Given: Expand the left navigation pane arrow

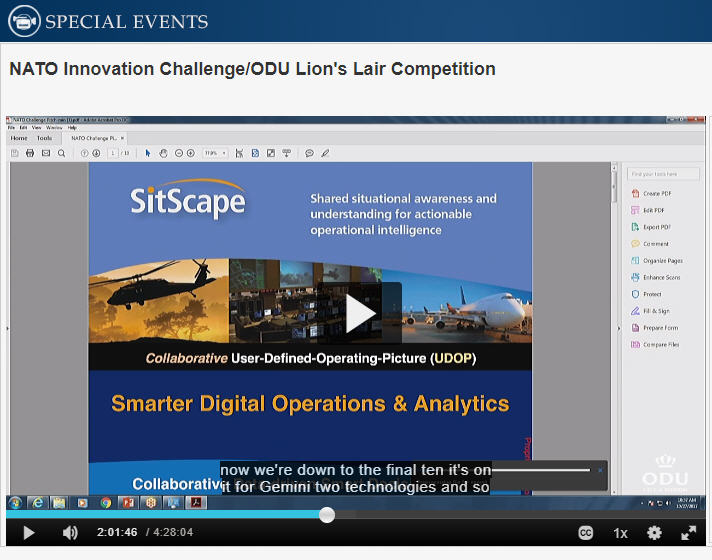Looking at the screenshot, I should (x=8, y=328).
